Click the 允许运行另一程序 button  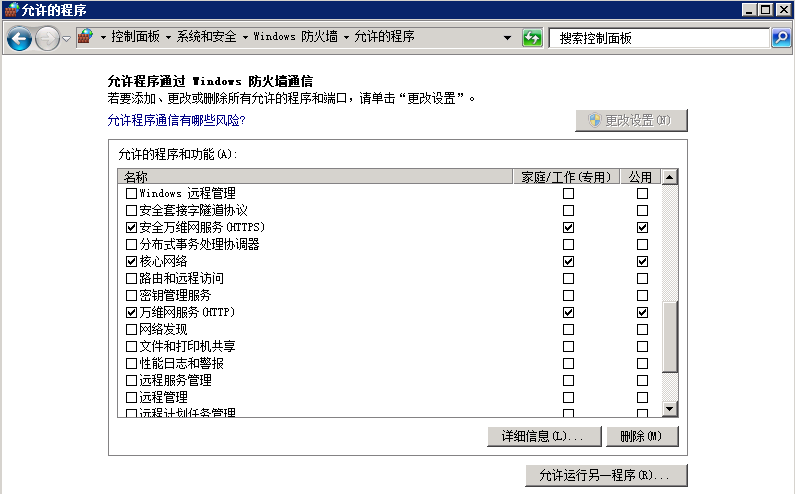click(x=606, y=475)
